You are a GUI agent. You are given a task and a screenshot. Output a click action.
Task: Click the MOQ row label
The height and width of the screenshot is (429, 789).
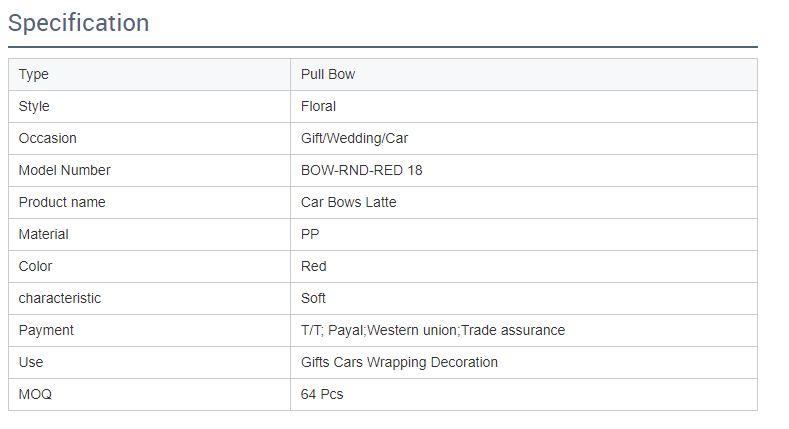[x=35, y=394]
